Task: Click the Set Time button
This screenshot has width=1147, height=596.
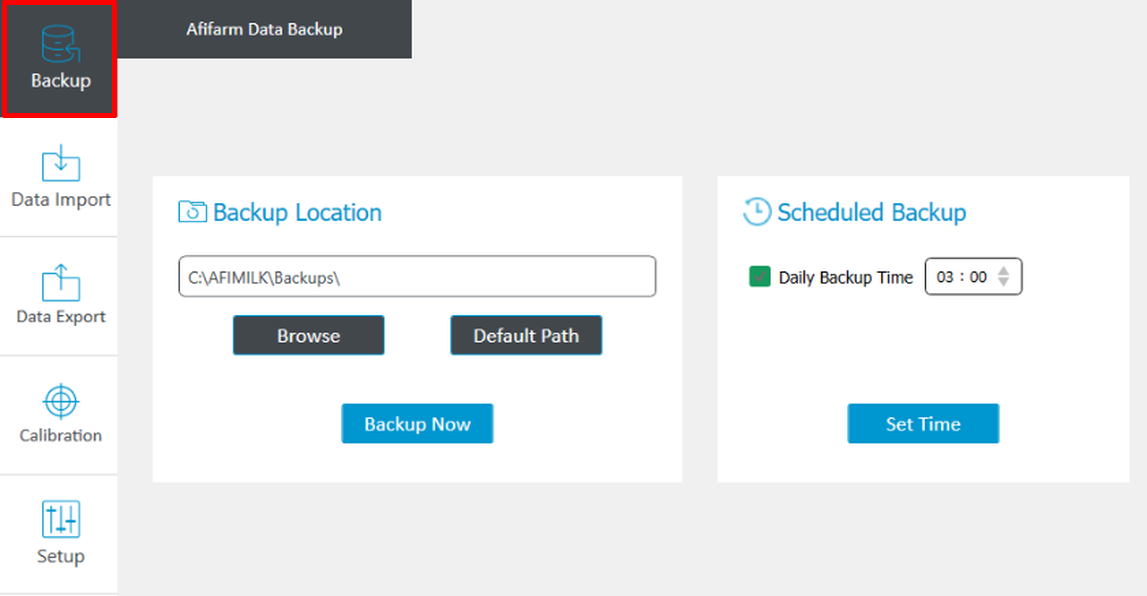Action: point(923,423)
